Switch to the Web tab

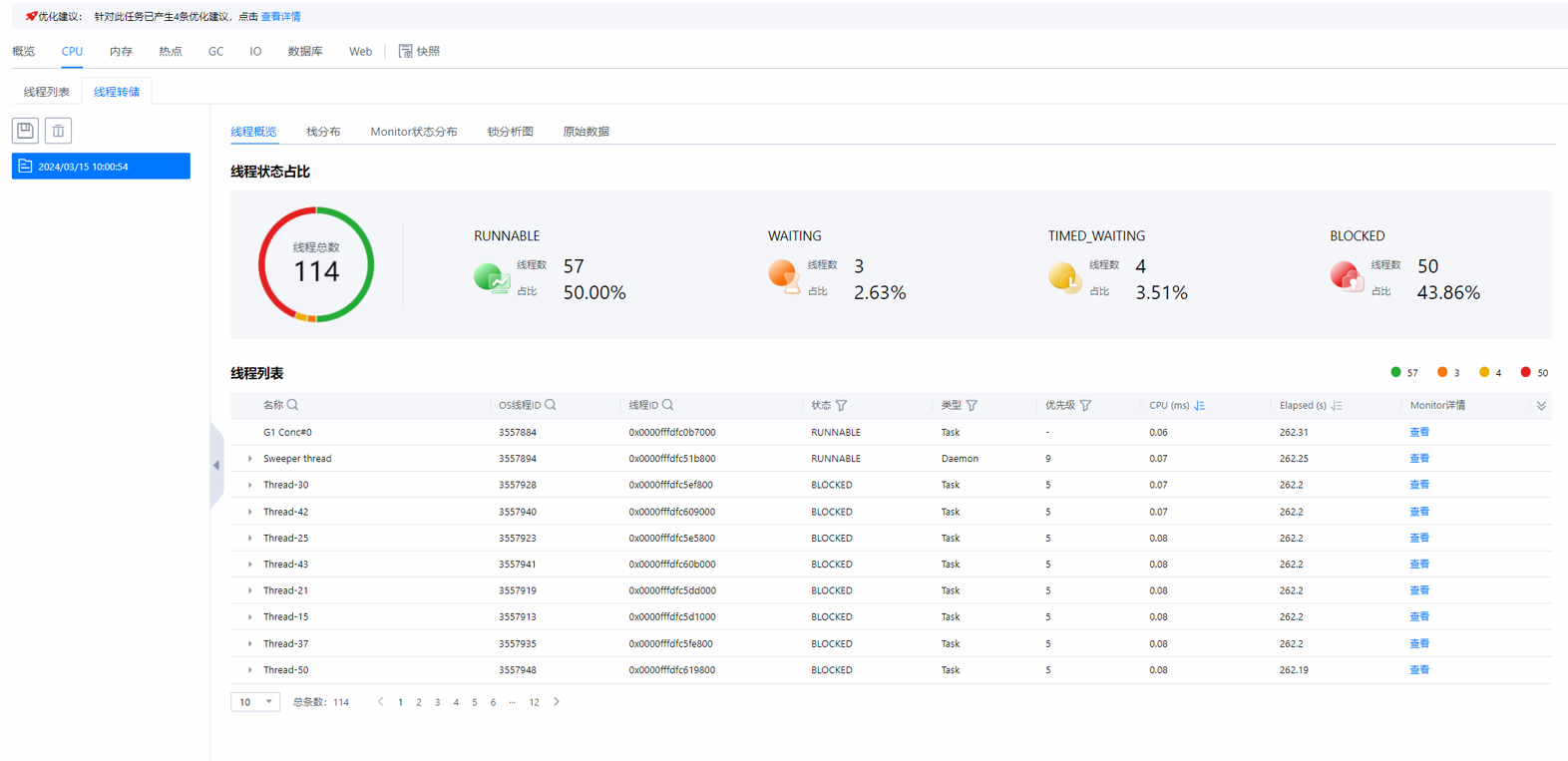tap(360, 51)
